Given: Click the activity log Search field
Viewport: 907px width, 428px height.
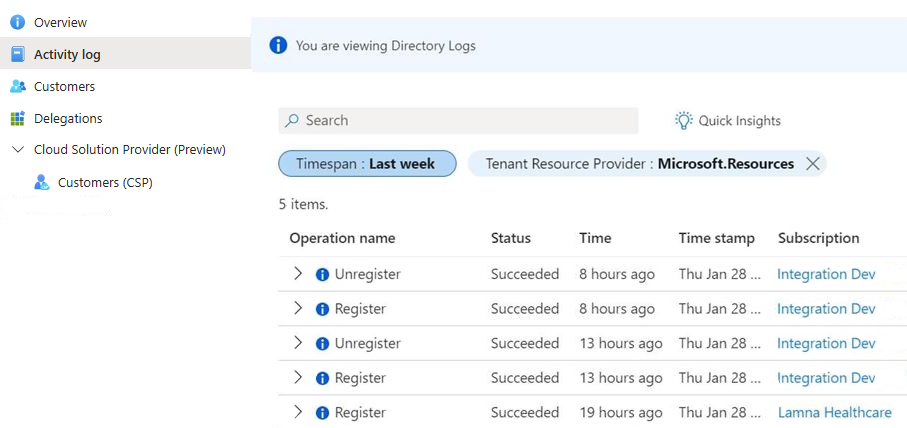Looking at the screenshot, I should coord(458,121).
